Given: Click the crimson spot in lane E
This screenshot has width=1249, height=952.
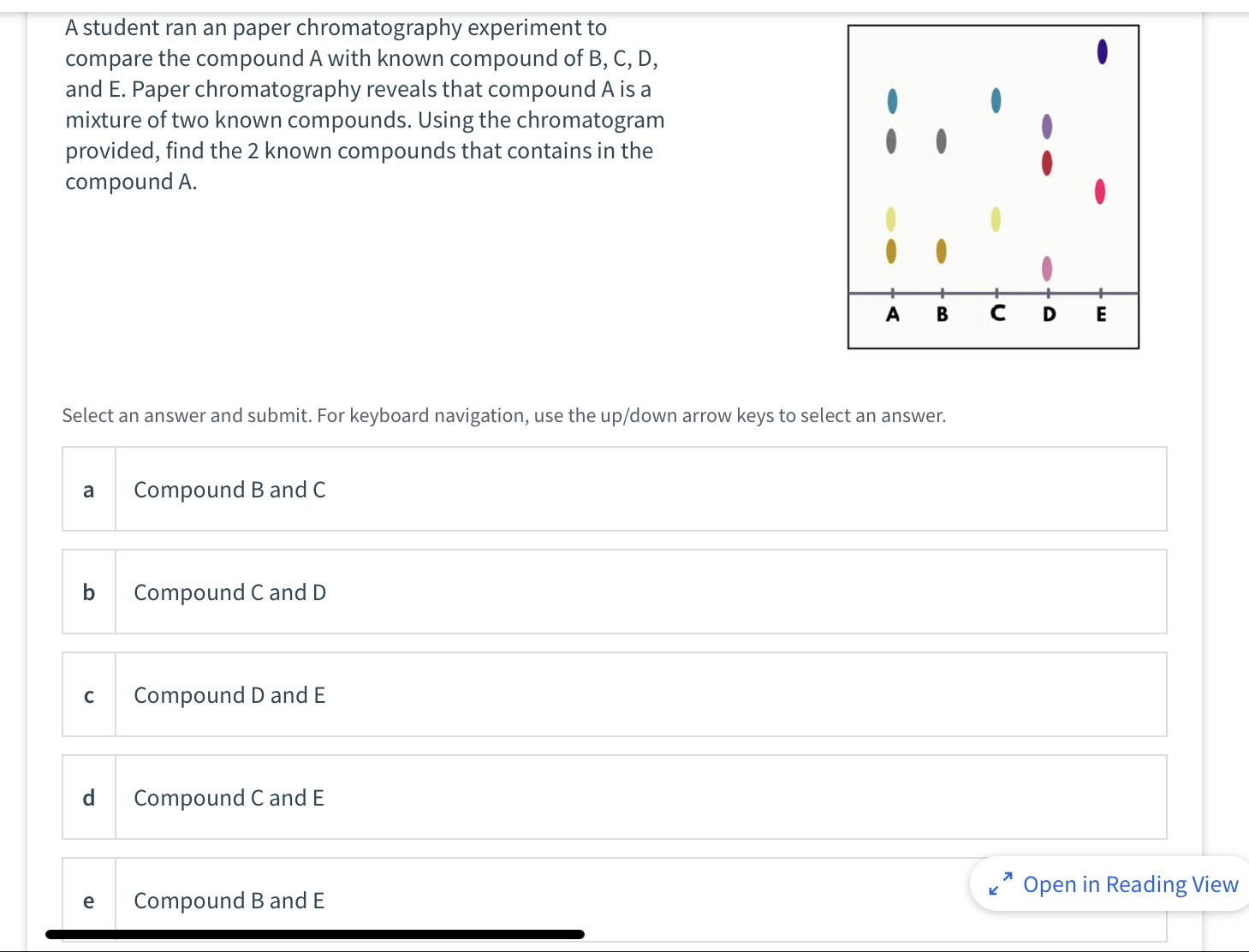Looking at the screenshot, I should point(1100,192).
